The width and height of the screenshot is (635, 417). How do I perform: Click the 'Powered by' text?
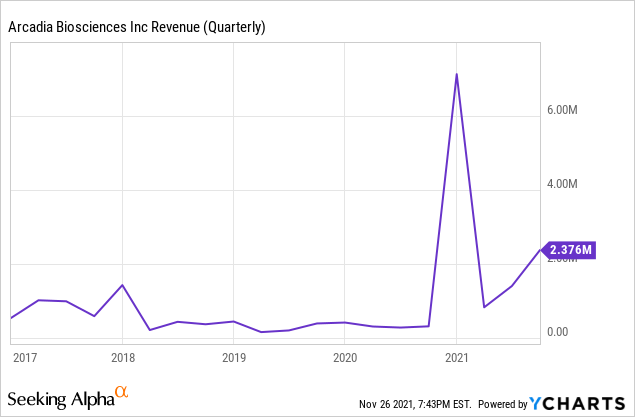tap(503, 404)
